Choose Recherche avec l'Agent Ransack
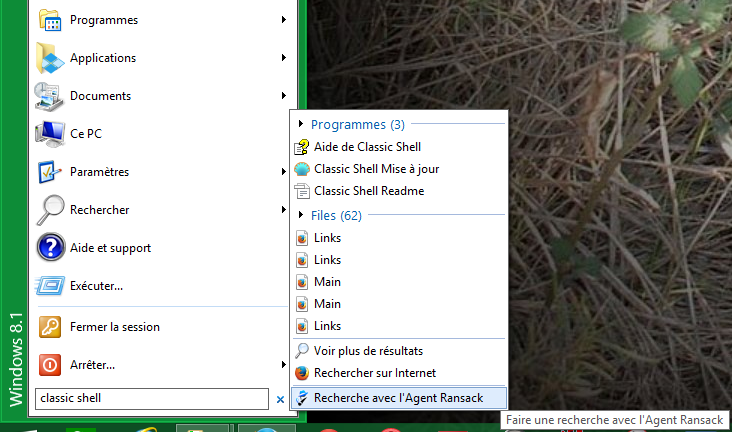 pos(398,397)
